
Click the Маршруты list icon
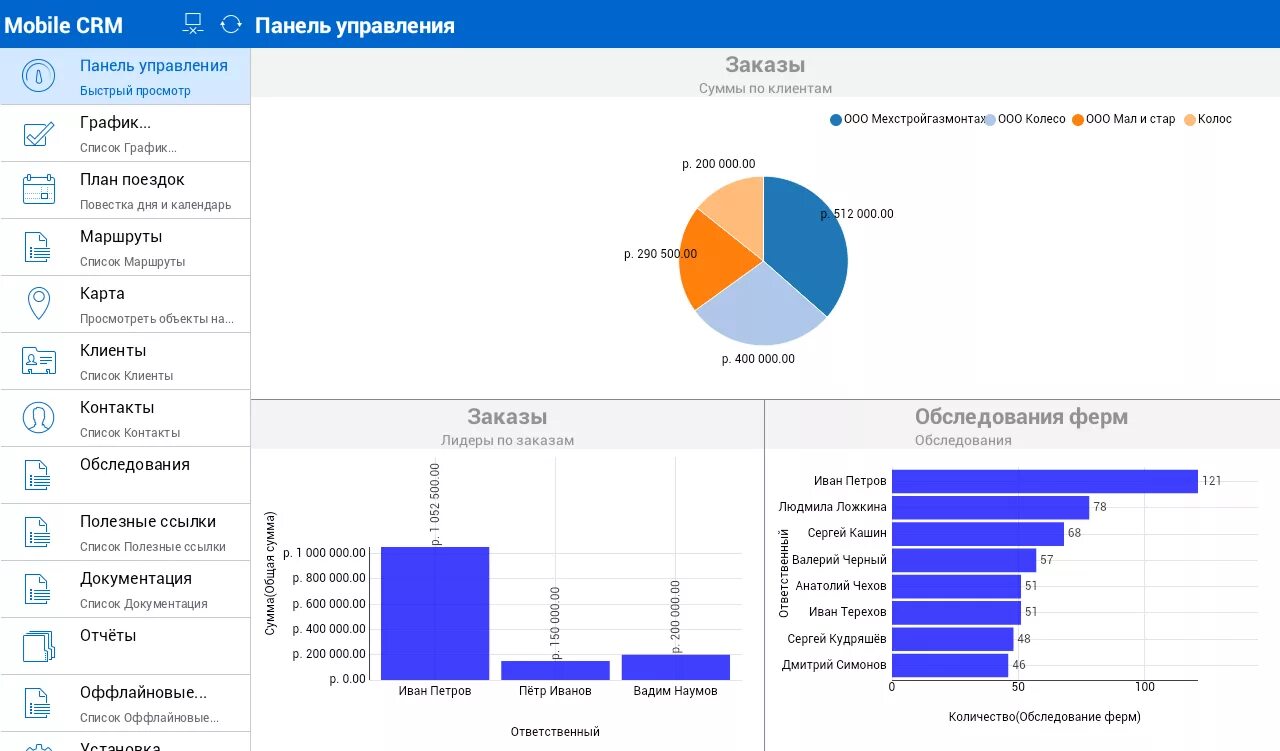(38, 247)
